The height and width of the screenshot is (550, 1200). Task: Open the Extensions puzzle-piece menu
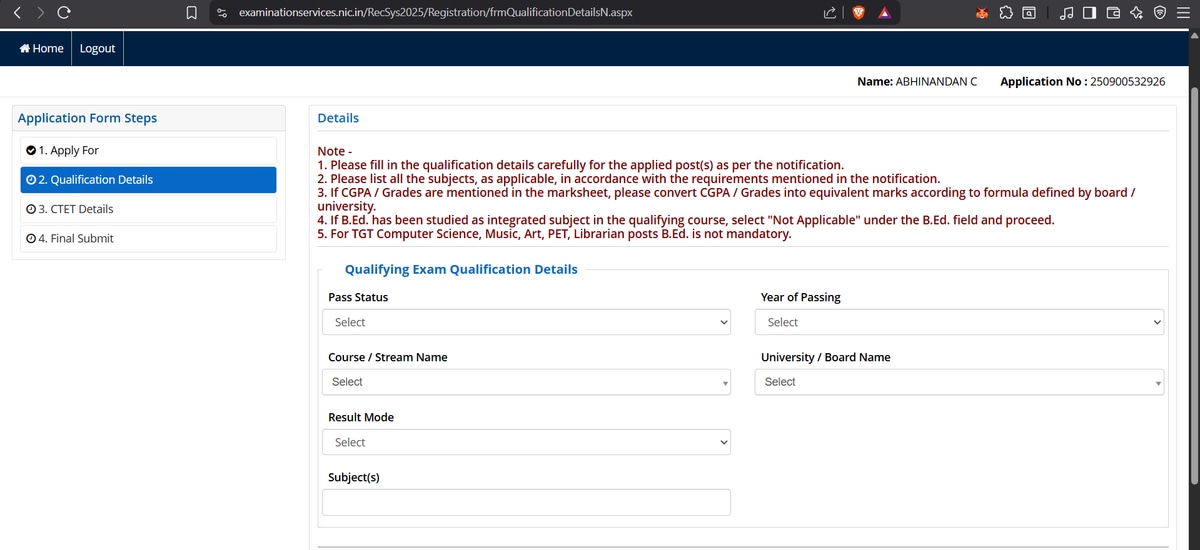(x=1005, y=13)
